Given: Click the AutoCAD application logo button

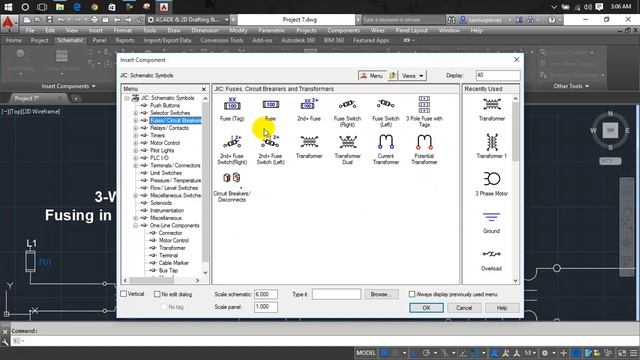Looking at the screenshot, I should 8,24.
